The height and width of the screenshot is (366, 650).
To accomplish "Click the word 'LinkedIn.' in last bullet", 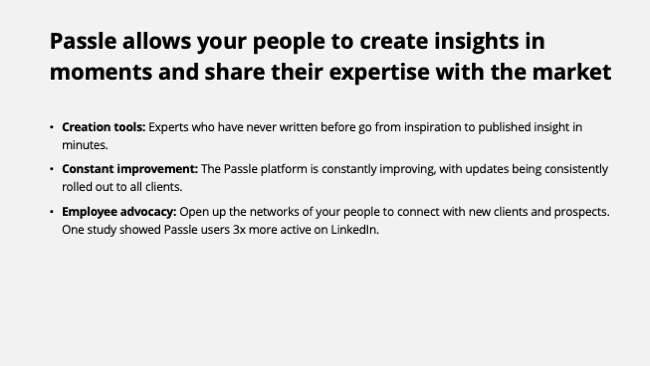I will pos(354,230).
